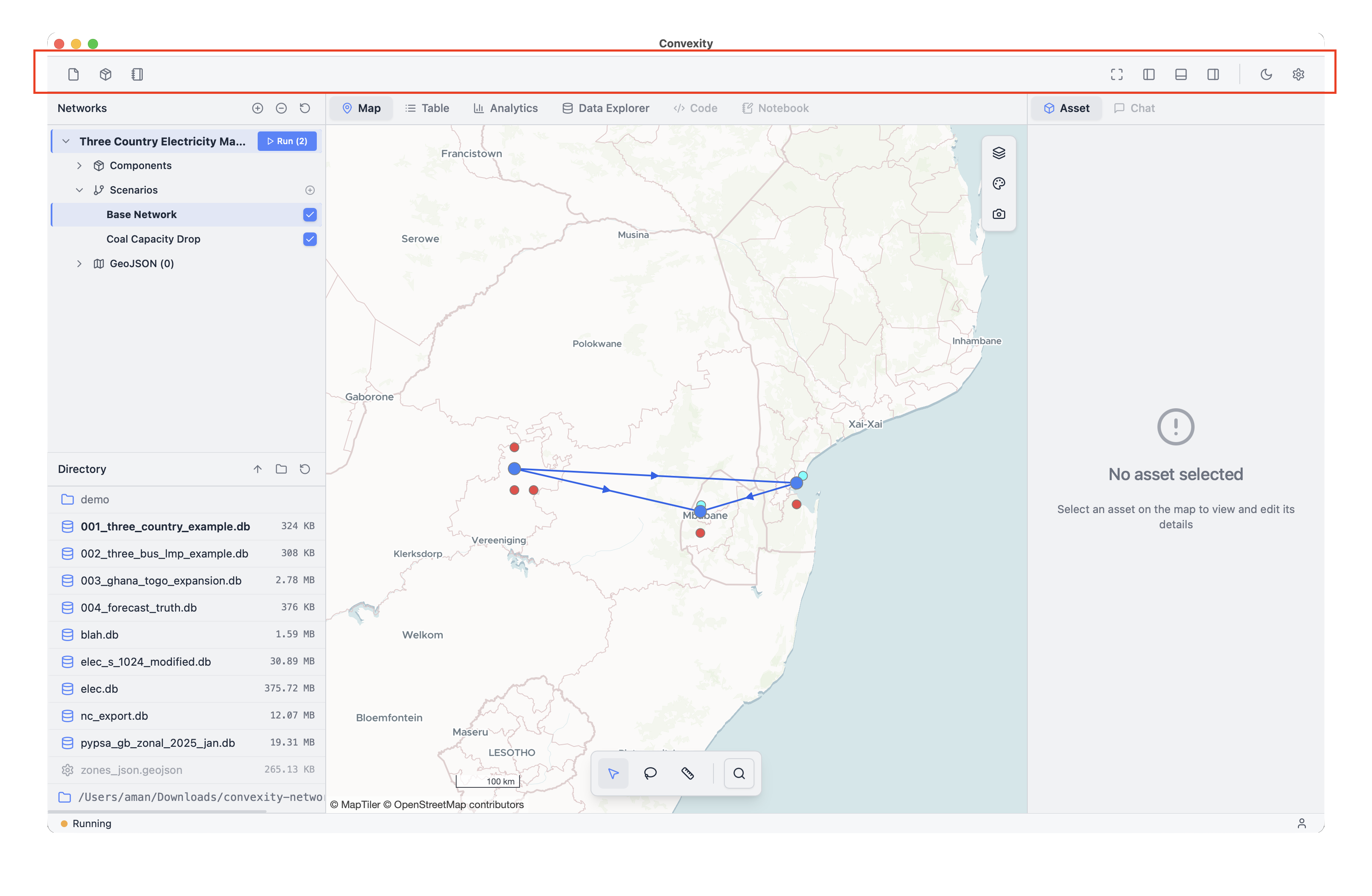The width and height of the screenshot is (1372, 896).
Task: Open the map search magnifier tool
Action: coord(738,773)
